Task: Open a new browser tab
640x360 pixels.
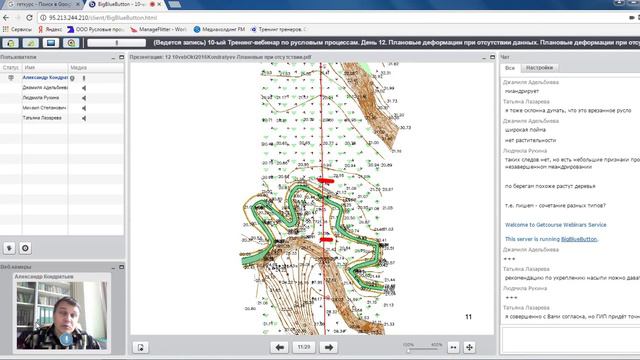Action: [x=175, y=4]
